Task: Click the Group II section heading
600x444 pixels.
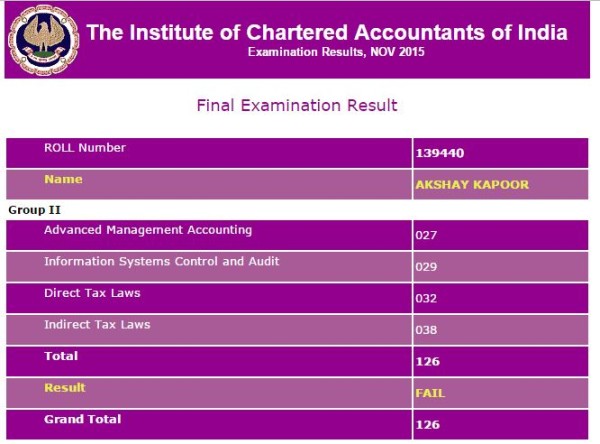Action: tap(31, 210)
